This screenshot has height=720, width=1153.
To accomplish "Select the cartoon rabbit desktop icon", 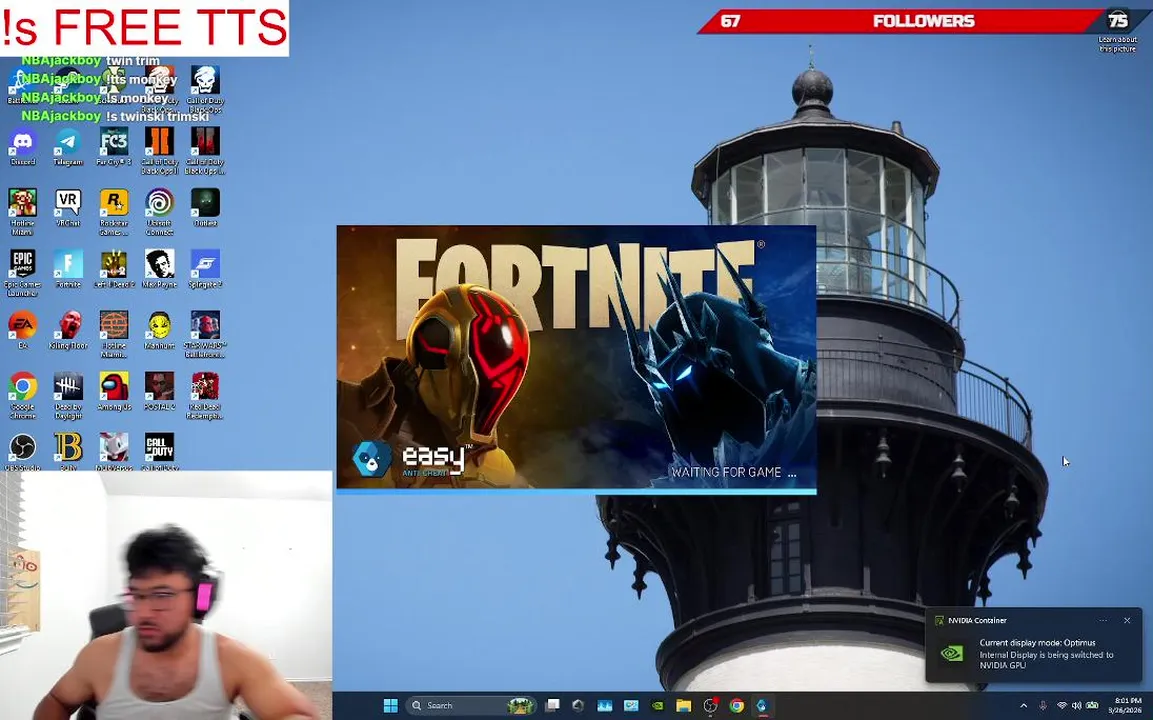I will click(113, 451).
